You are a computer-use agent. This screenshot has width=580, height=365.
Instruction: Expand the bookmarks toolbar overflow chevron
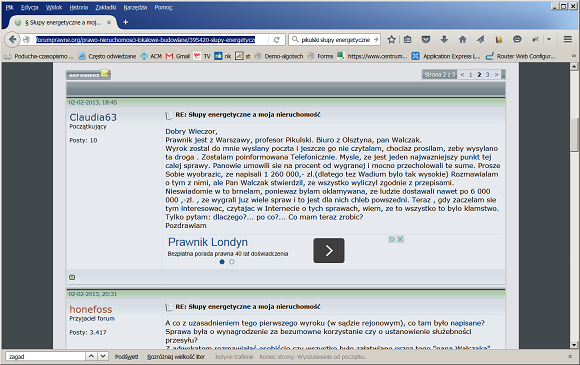[x=574, y=56]
